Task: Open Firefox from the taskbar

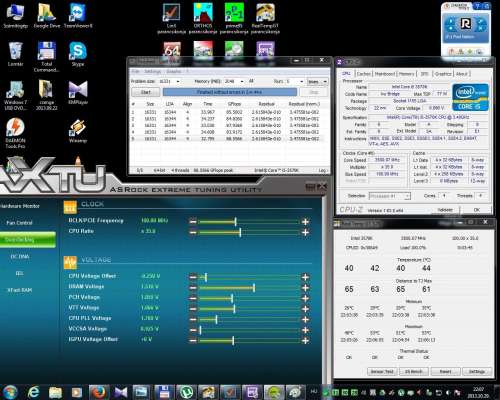Action: 98,392
